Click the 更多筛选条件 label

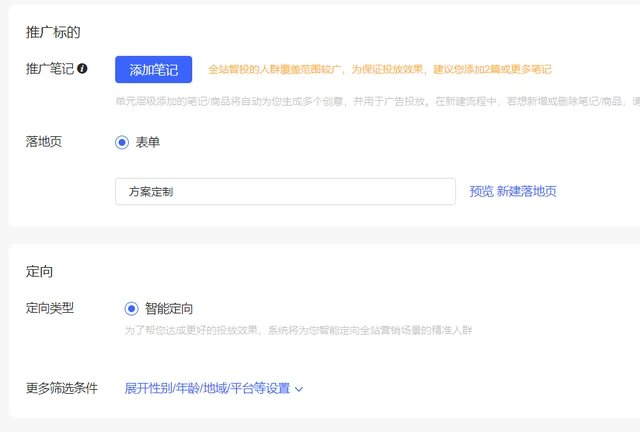click(x=61, y=388)
